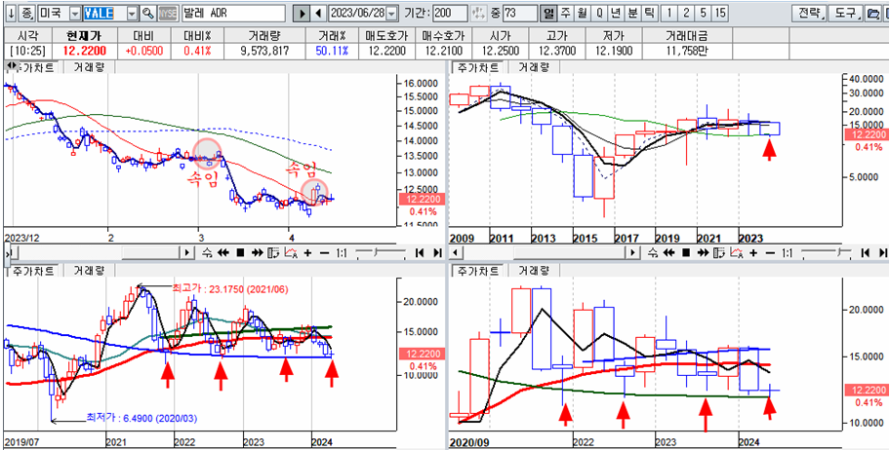Select interval 1 button

click(x=670, y=13)
